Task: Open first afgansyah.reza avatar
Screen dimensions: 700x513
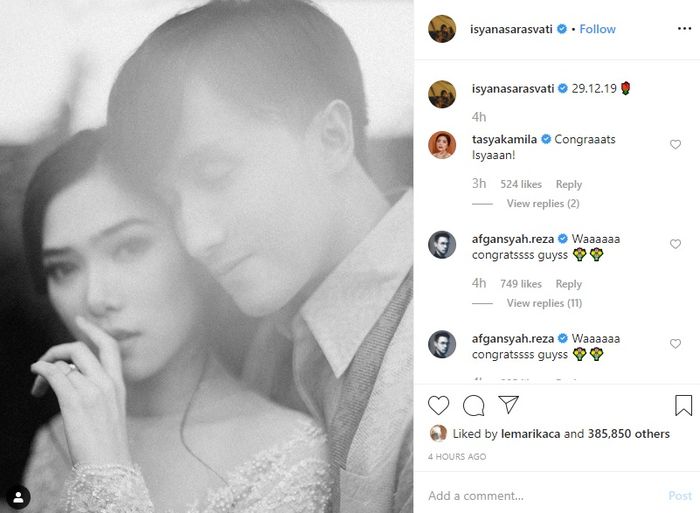Action: pos(442,245)
